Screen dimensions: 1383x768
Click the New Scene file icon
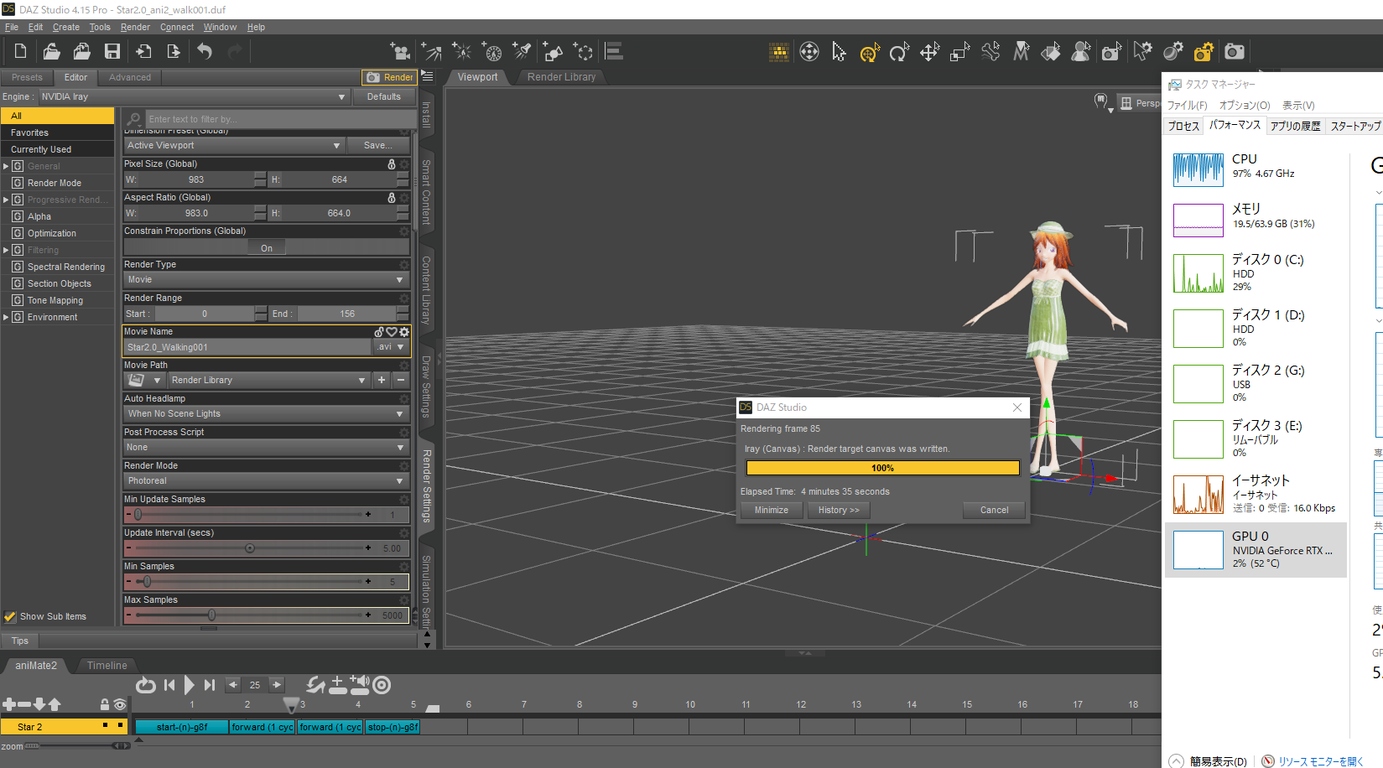click(20, 52)
